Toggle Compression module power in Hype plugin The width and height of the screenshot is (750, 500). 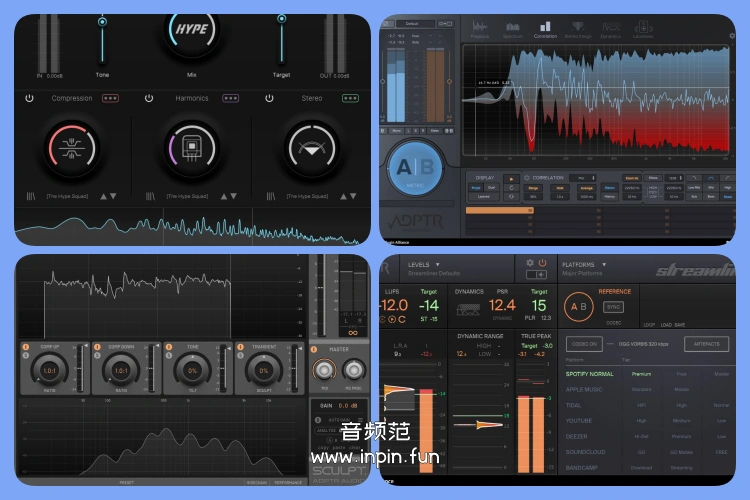pos(29,98)
